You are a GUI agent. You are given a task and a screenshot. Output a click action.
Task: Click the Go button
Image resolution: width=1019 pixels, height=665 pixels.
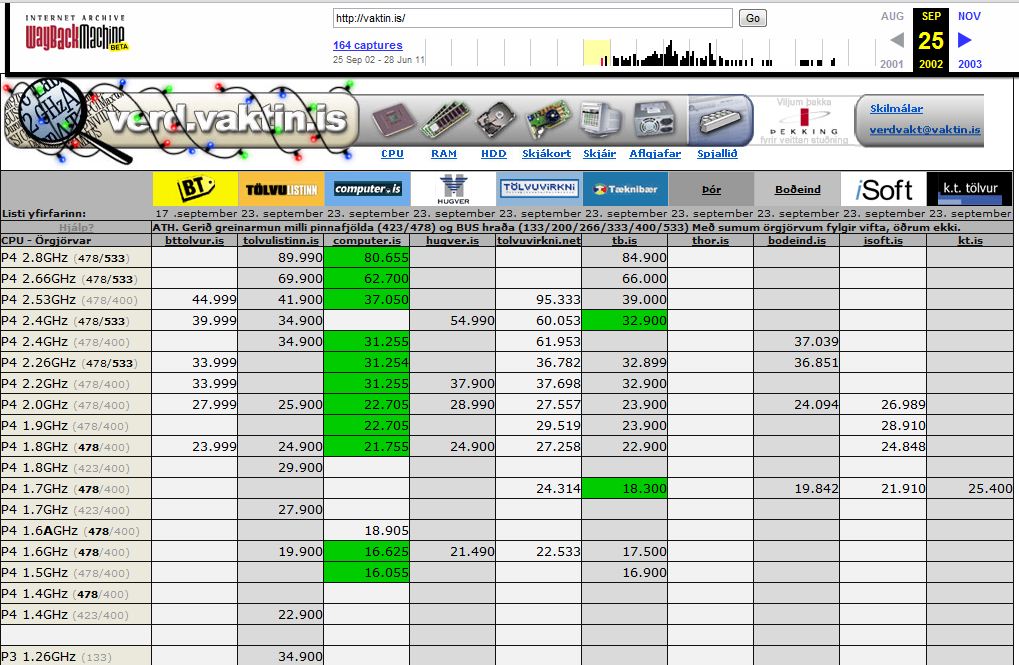coord(752,18)
